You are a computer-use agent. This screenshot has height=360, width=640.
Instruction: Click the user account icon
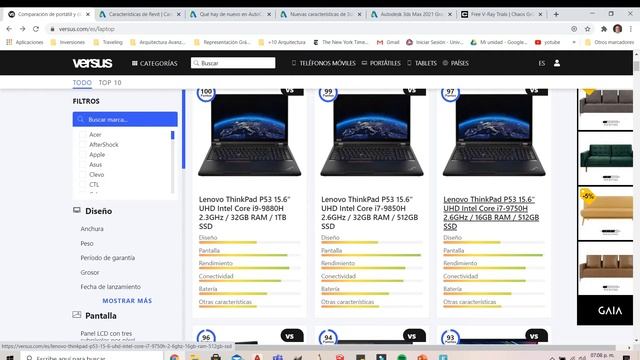point(557,63)
